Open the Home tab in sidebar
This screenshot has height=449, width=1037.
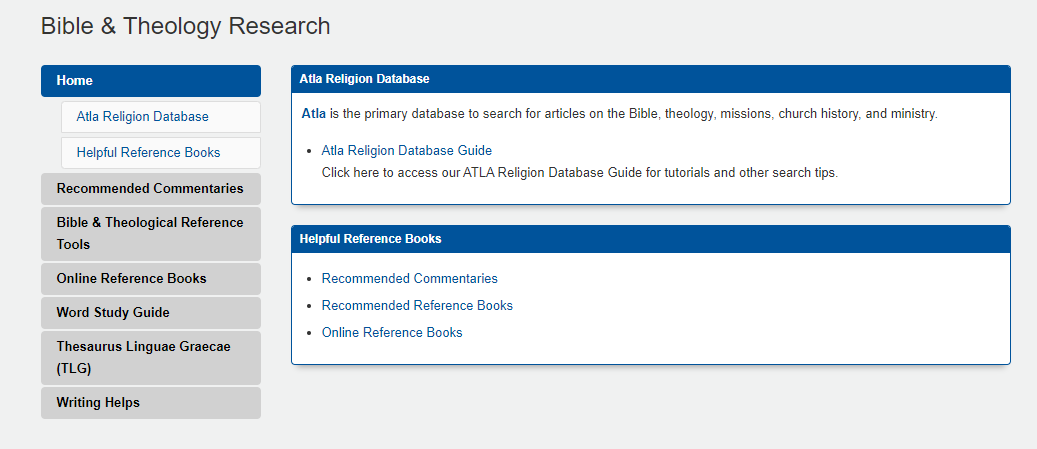click(x=151, y=81)
